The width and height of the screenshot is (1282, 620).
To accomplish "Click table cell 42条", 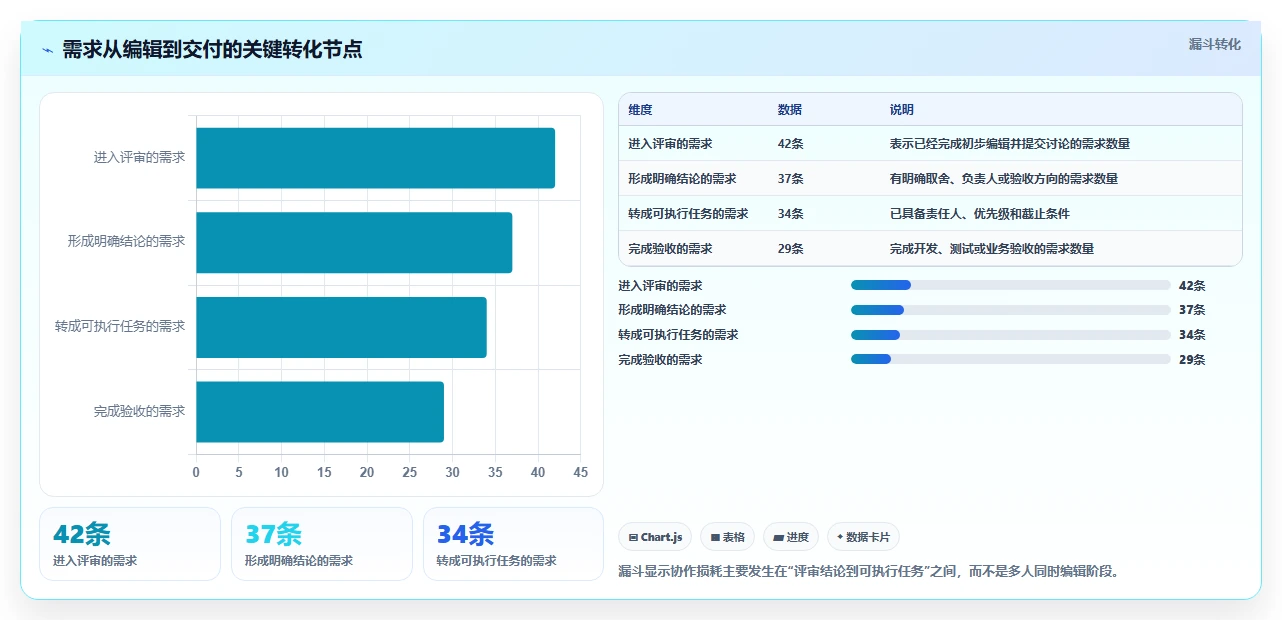I will pyautogui.click(x=790, y=144).
